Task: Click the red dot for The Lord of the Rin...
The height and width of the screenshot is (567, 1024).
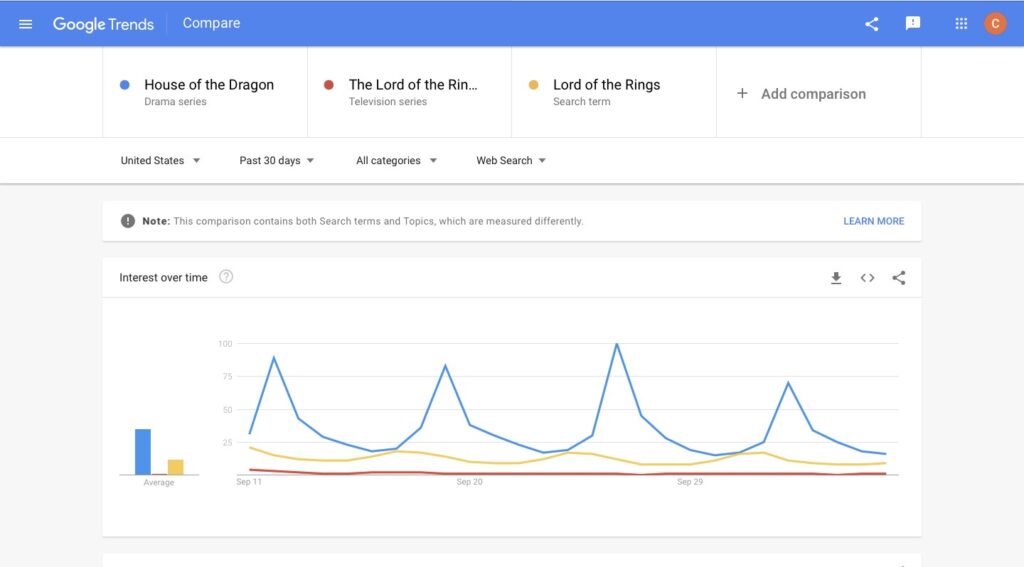Action: point(329,85)
